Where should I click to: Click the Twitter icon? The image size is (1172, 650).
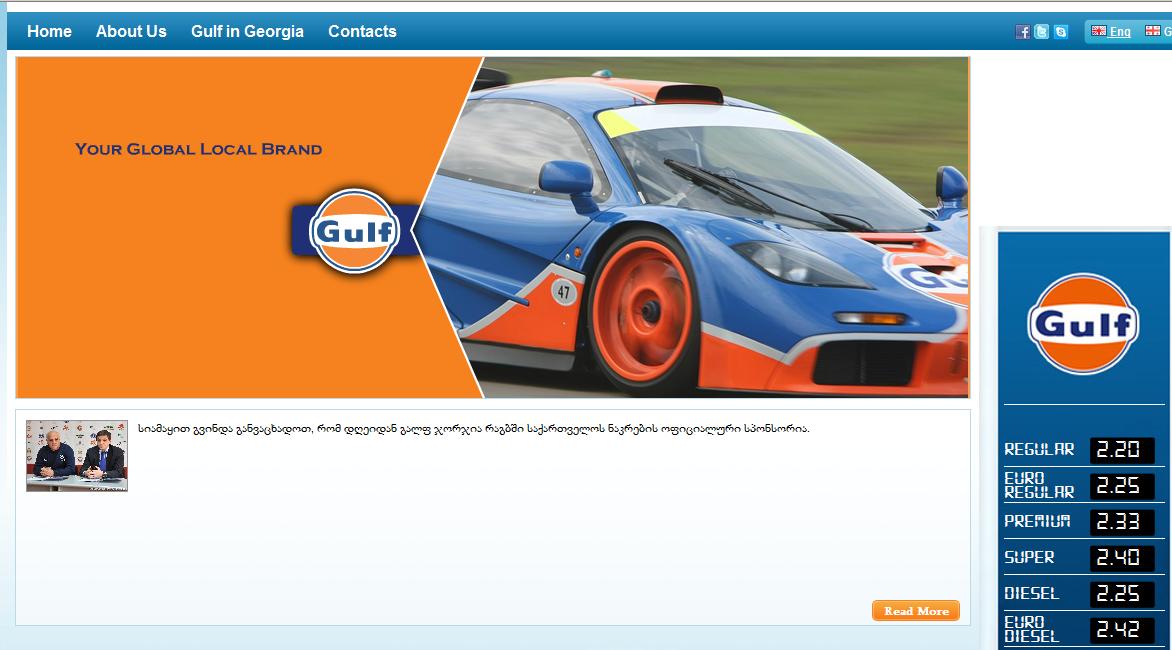coord(1041,31)
